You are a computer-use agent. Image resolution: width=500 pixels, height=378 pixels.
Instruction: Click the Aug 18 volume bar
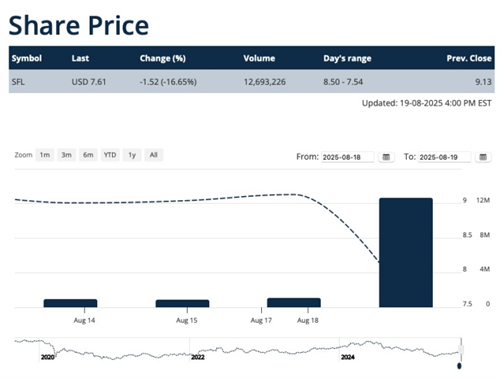click(x=294, y=302)
